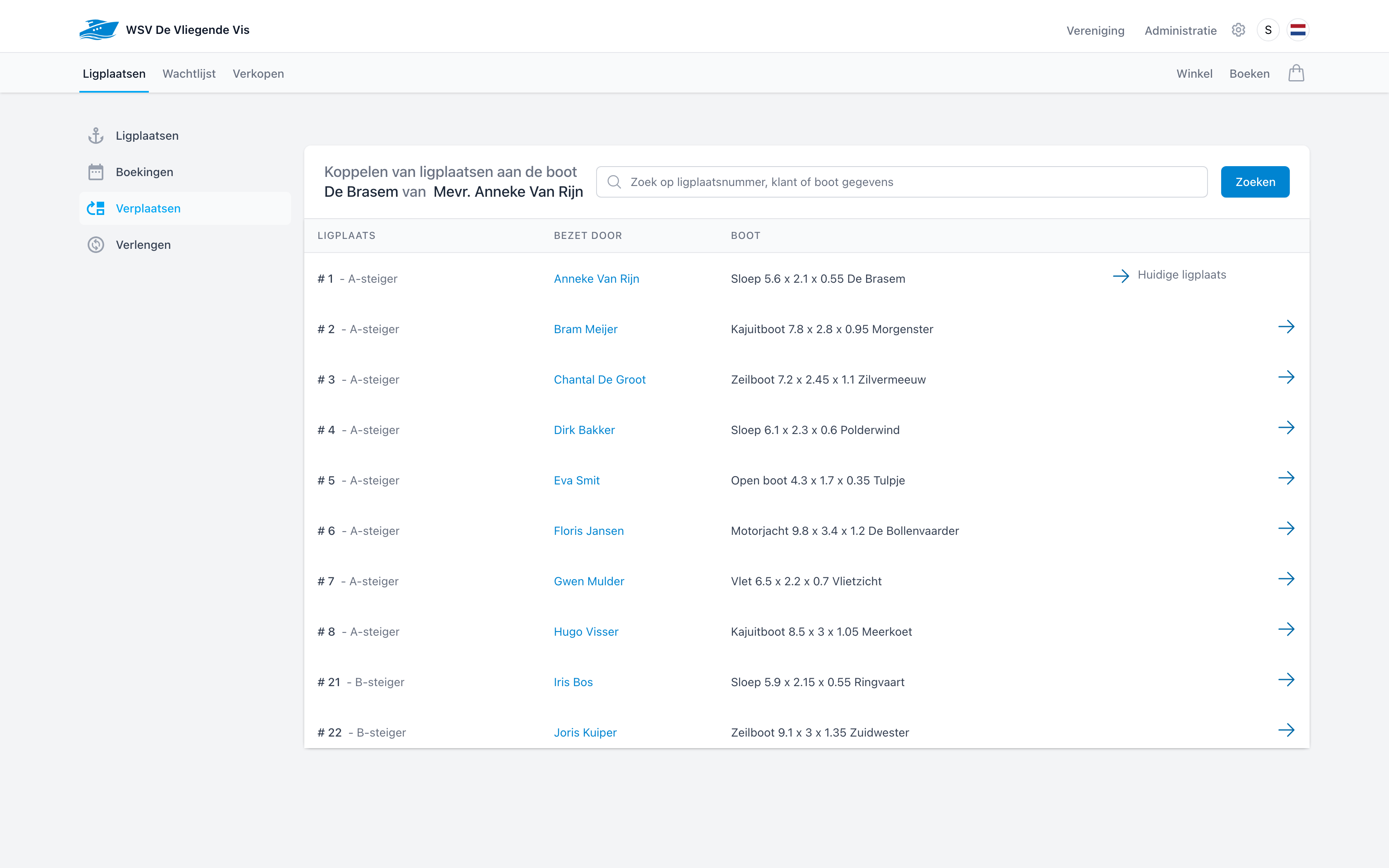Screen dimensions: 1389x868
Task: Click the calendar icon beside Boekingen
Action: pyautogui.click(x=96, y=172)
